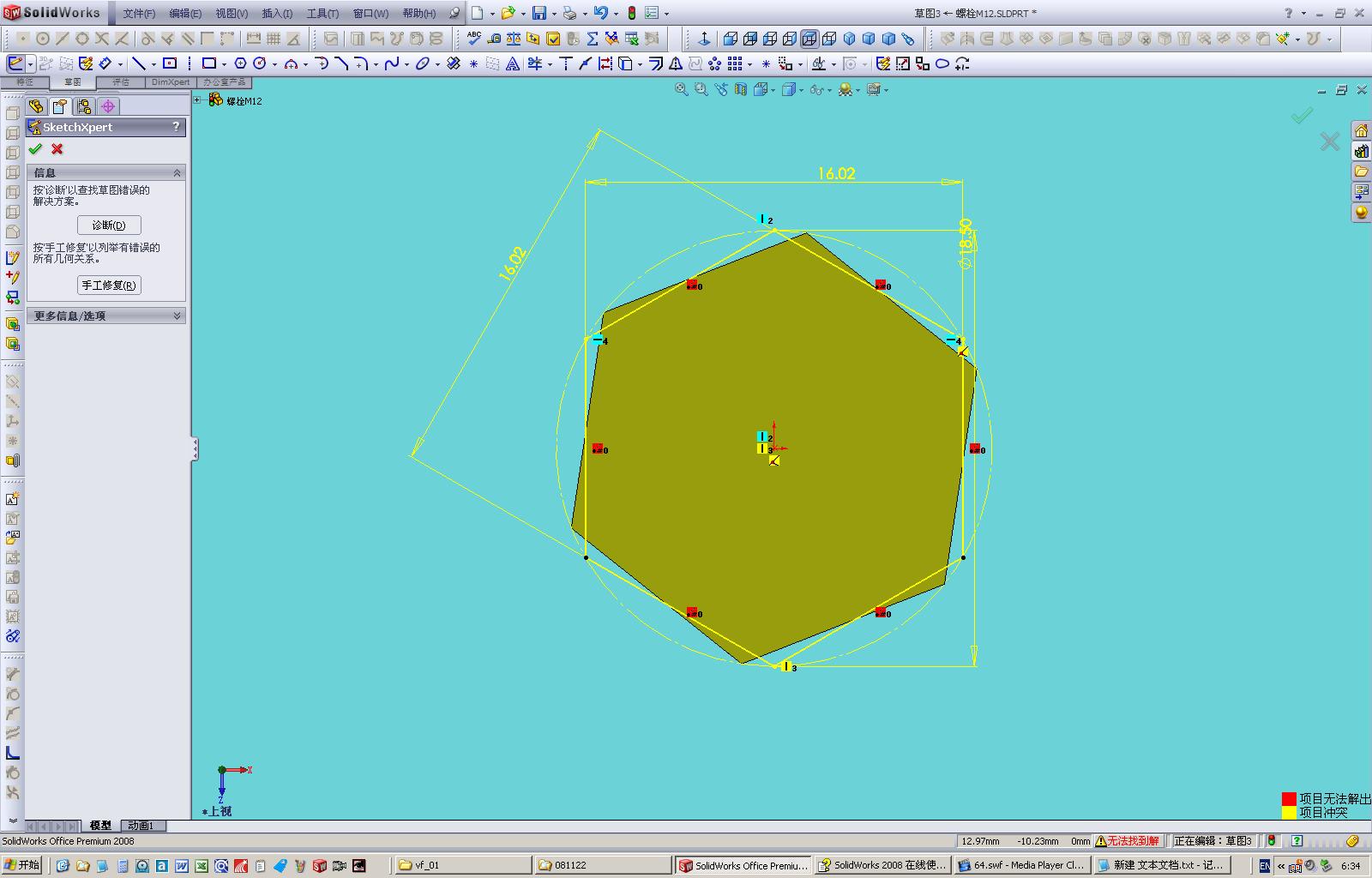1372x878 pixels.
Task: Open the Rectangle tool dropdown arrow
Action: 224,64
